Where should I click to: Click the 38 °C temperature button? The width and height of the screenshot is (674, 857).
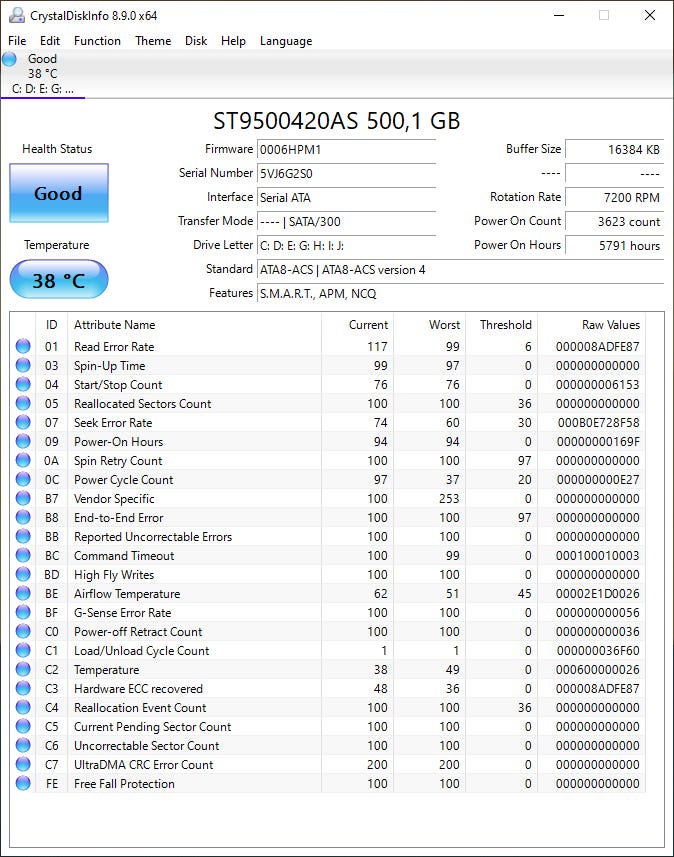(x=58, y=280)
